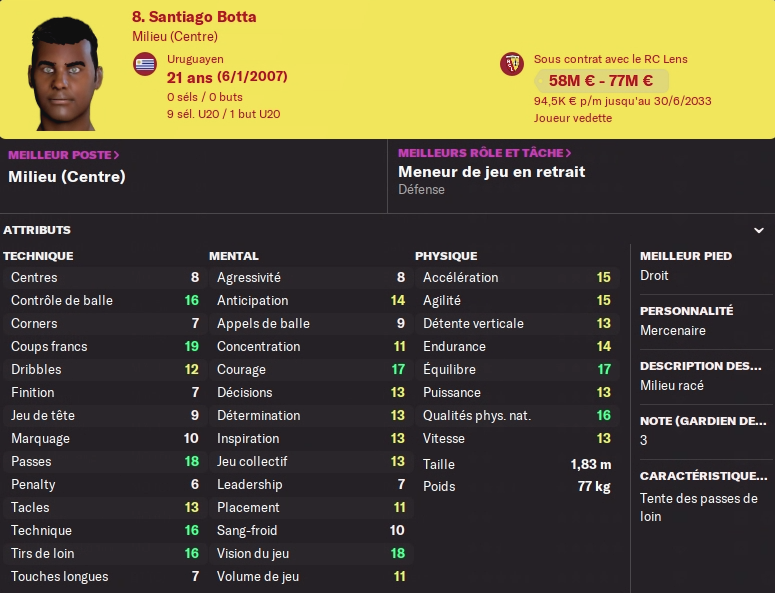Select the Équilibre attribute row

(x=517, y=369)
